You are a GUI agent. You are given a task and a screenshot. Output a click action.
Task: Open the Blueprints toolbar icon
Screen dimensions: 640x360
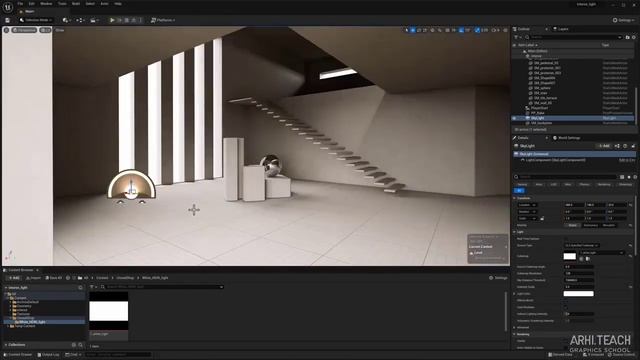point(80,20)
